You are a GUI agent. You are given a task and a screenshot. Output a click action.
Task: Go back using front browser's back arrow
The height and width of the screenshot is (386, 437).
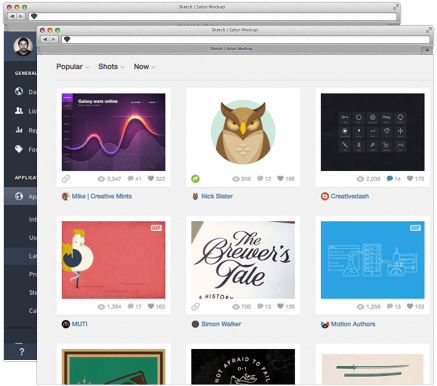45,39
